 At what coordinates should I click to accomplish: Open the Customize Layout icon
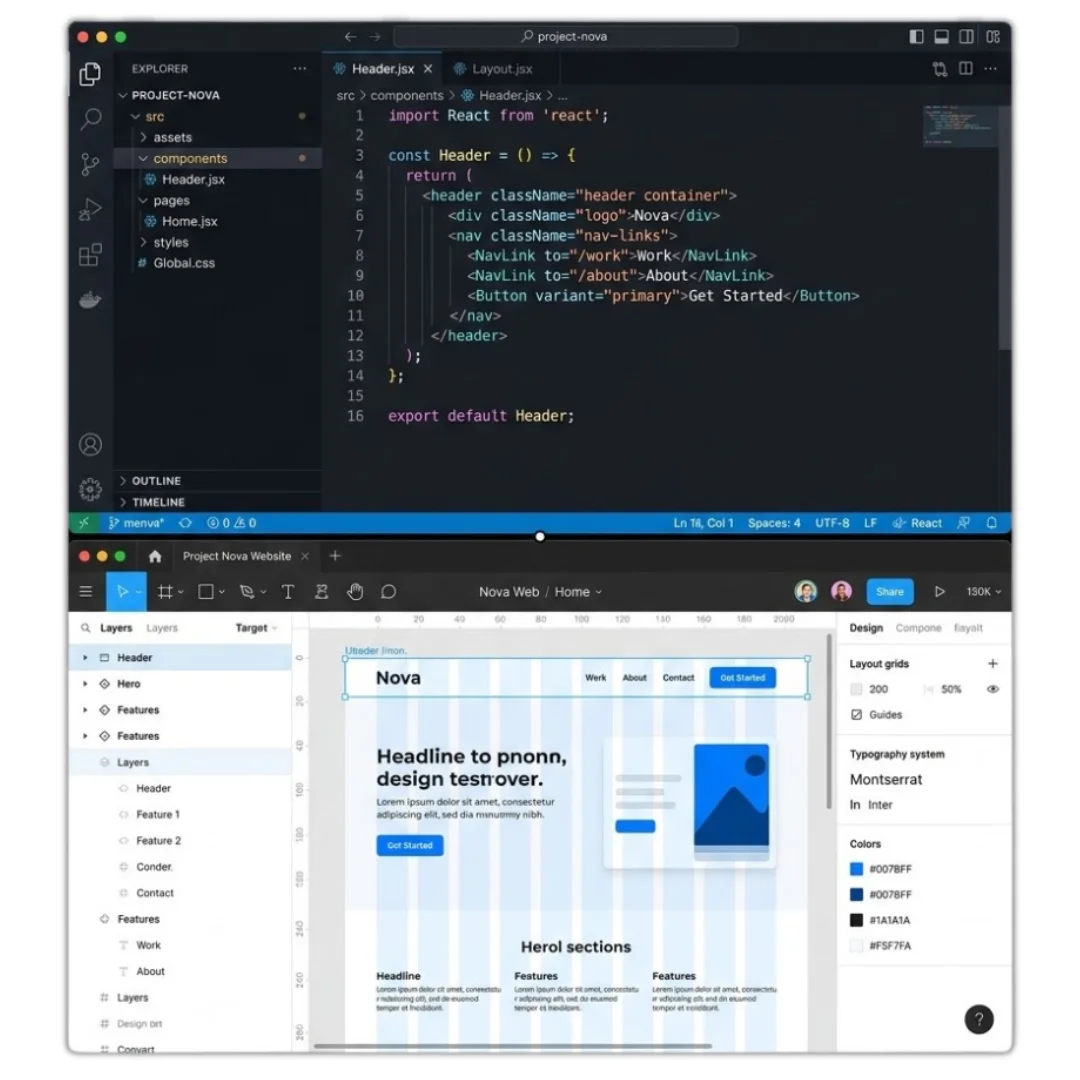993,37
